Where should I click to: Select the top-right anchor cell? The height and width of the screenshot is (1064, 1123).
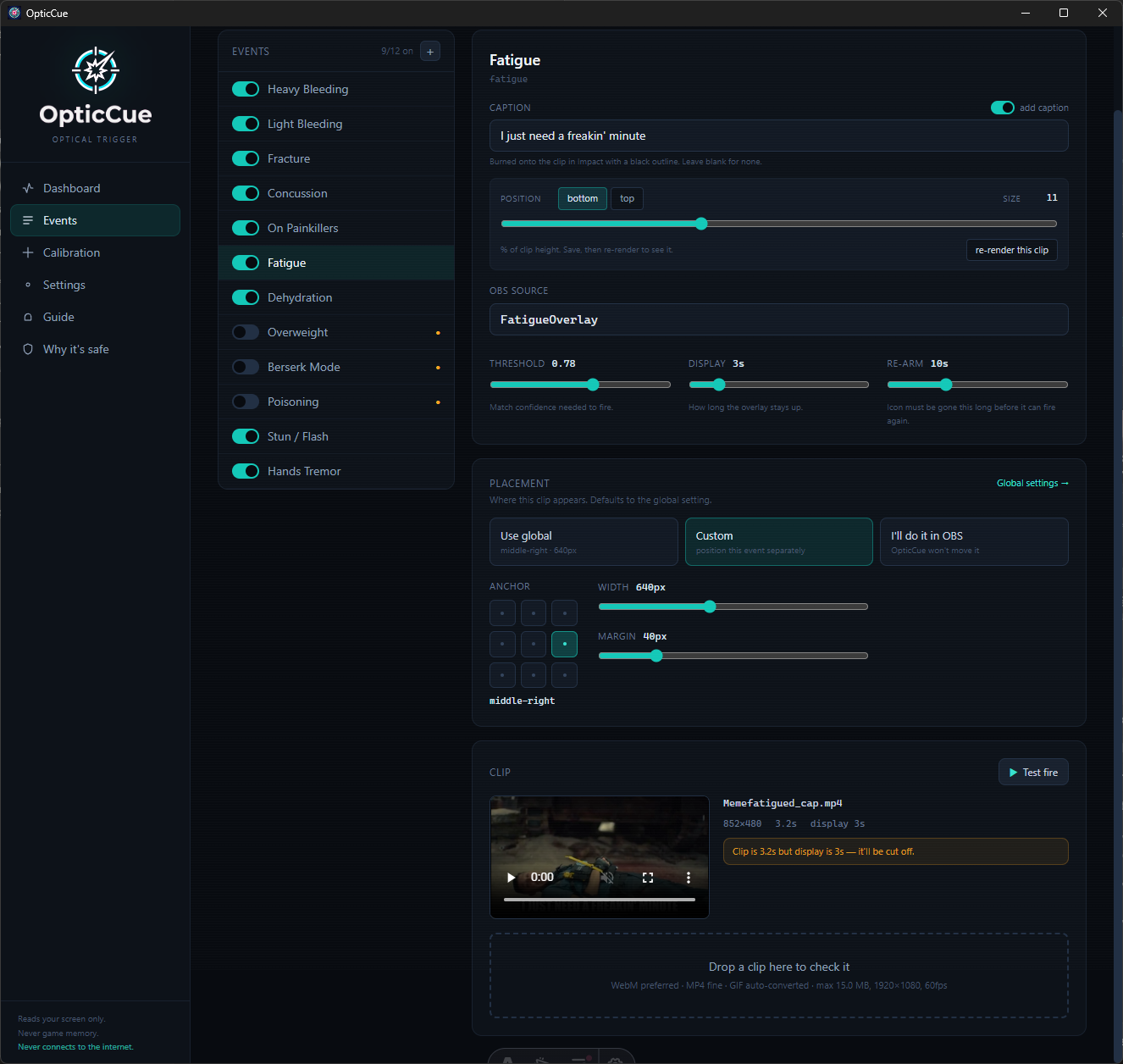[565, 612]
